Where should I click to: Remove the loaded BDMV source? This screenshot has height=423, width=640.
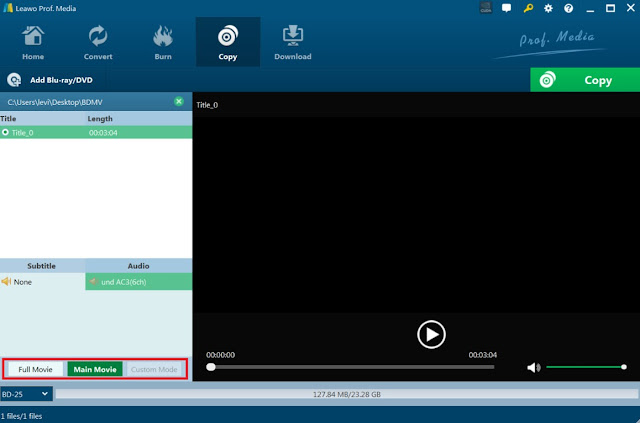click(x=179, y=102)
